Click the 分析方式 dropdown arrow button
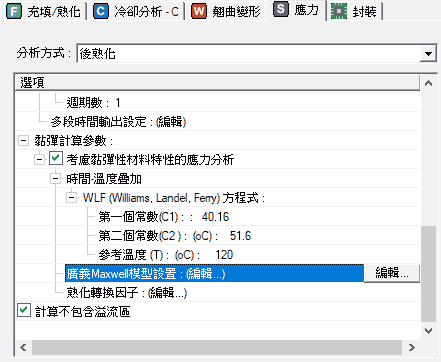This screenshot has width=441, height=362. point(428,53)
